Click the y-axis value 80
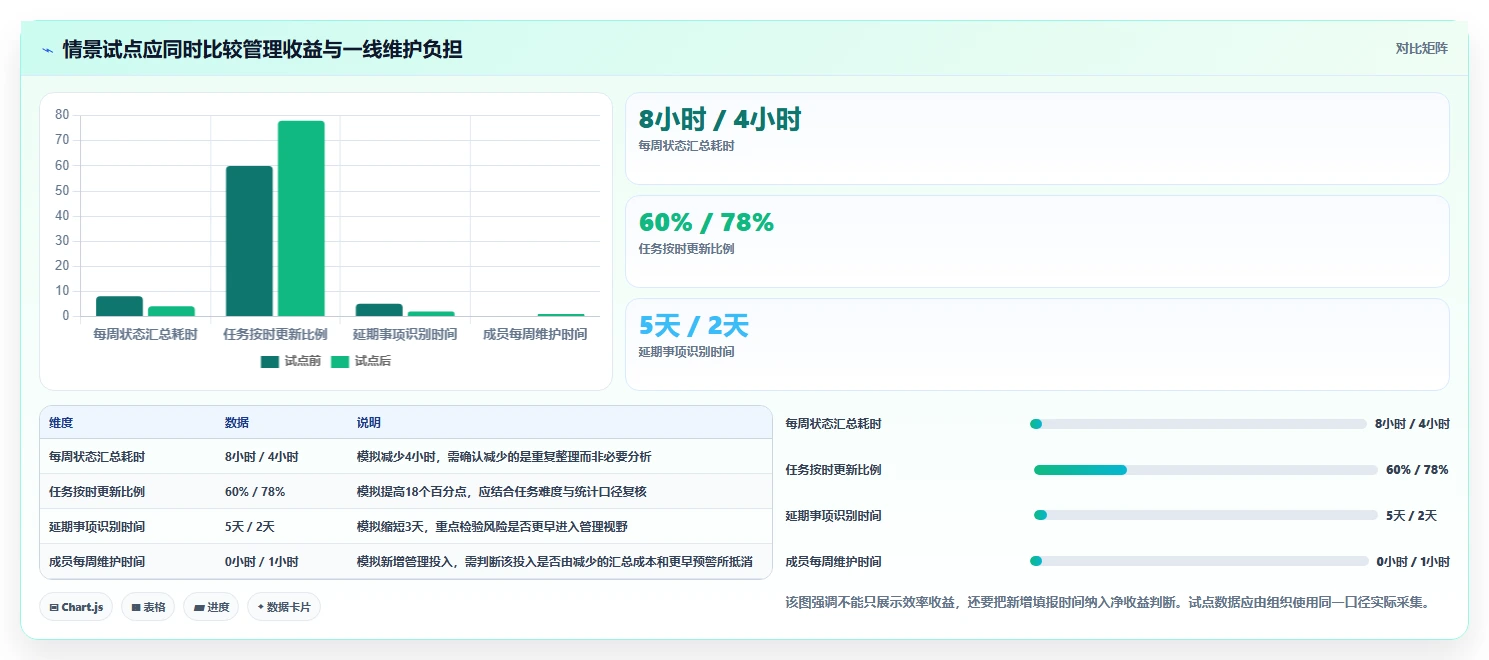The width and height of the screenshot is (1489, 660). [x=62, y=115]
